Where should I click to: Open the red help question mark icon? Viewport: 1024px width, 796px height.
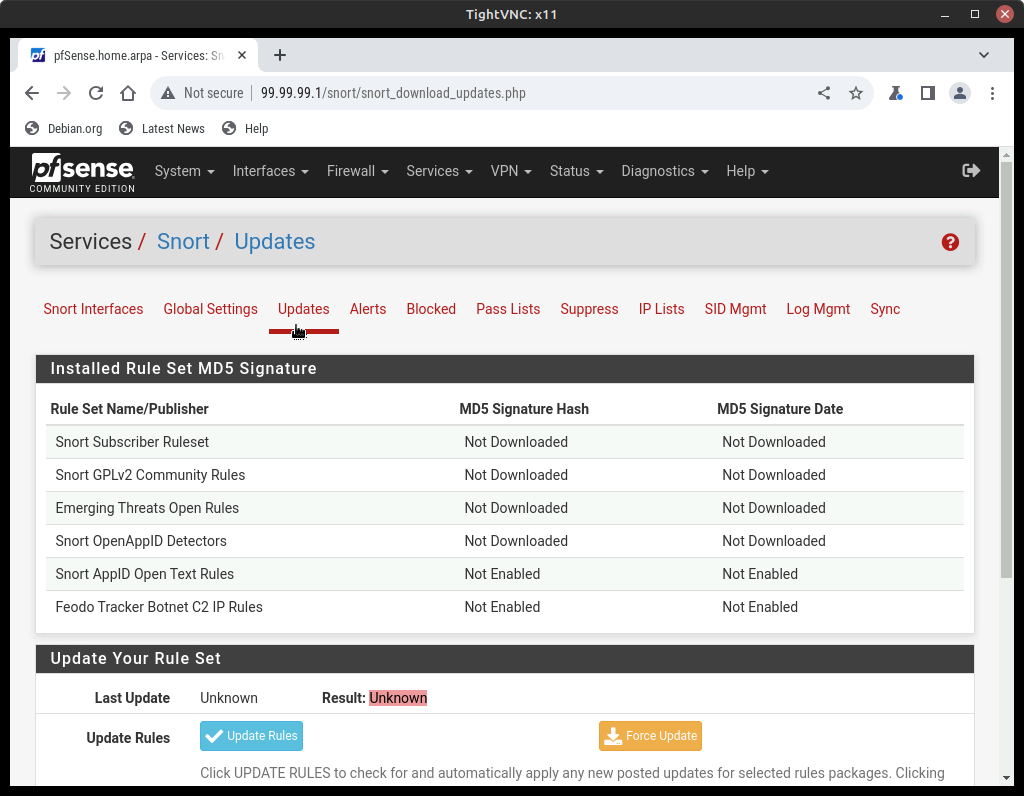[950, 242]
